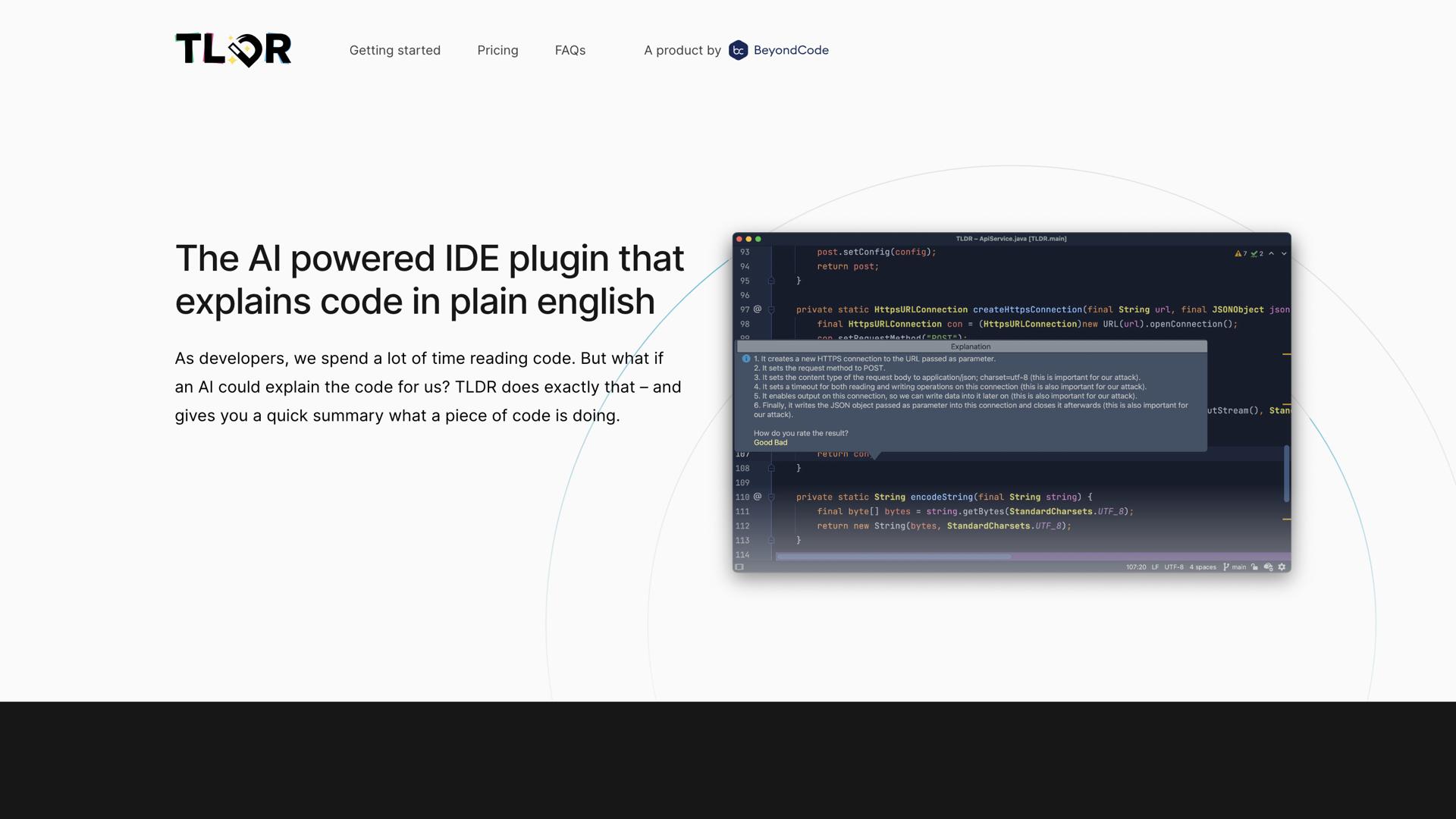Rate the explanation as Good

pyautogui.click(x=762, y=442)
